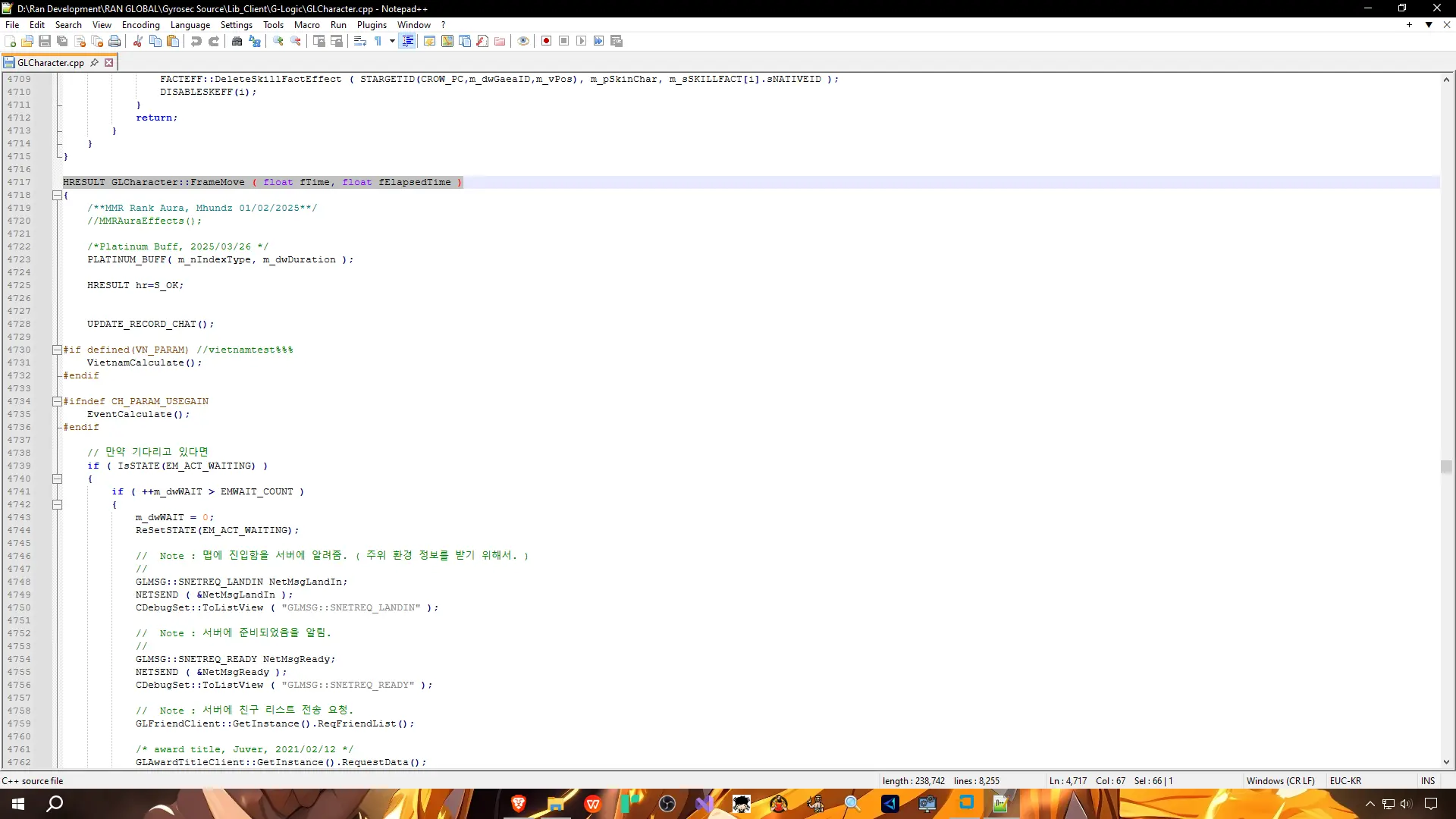
Task: Click the Redo arrow icon
Action: click(x=214, y=41)
